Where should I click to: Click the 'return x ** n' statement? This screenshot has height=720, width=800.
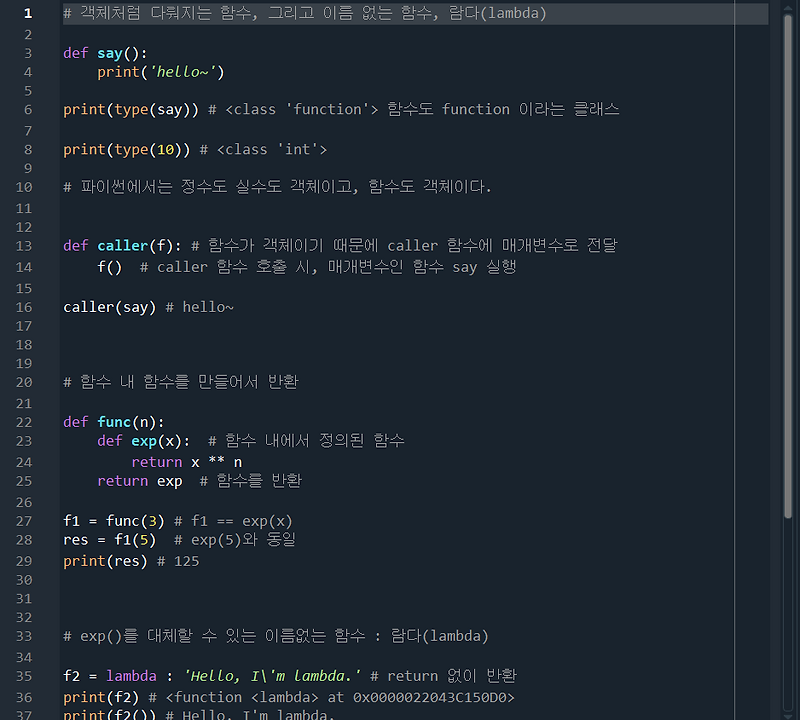tap(187, 462)
